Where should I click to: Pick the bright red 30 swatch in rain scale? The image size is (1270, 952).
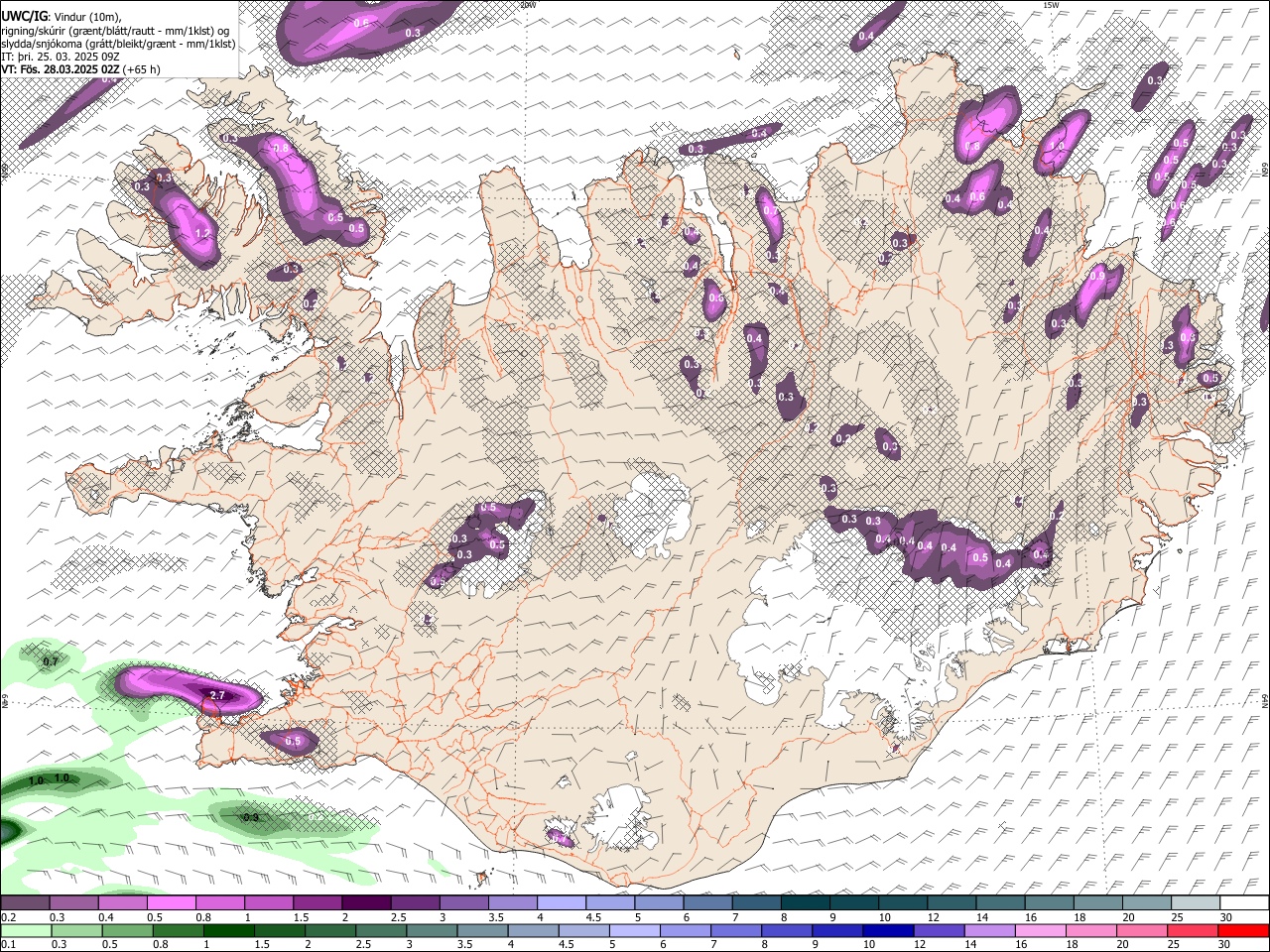(x=1242, y=930)
